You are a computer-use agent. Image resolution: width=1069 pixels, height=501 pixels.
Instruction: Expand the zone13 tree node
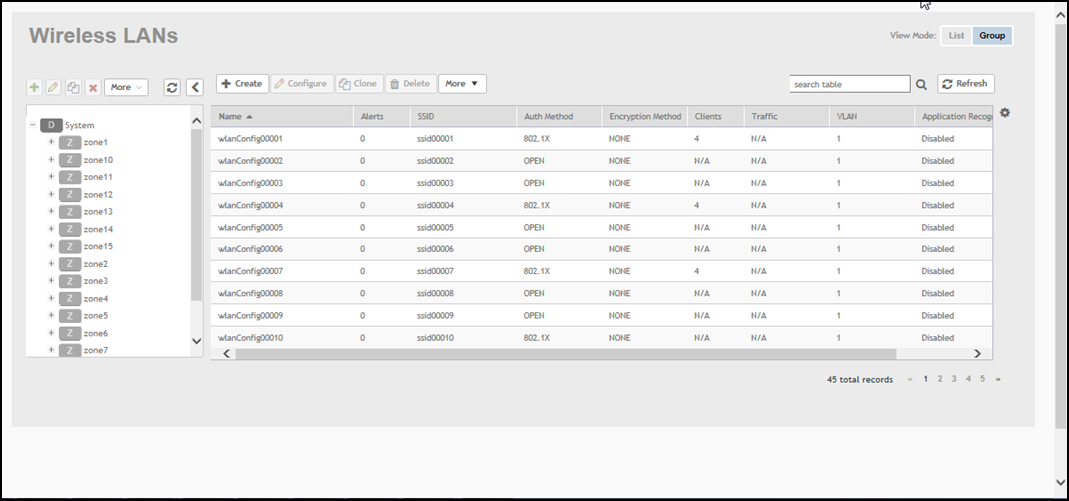pos(50,211)
